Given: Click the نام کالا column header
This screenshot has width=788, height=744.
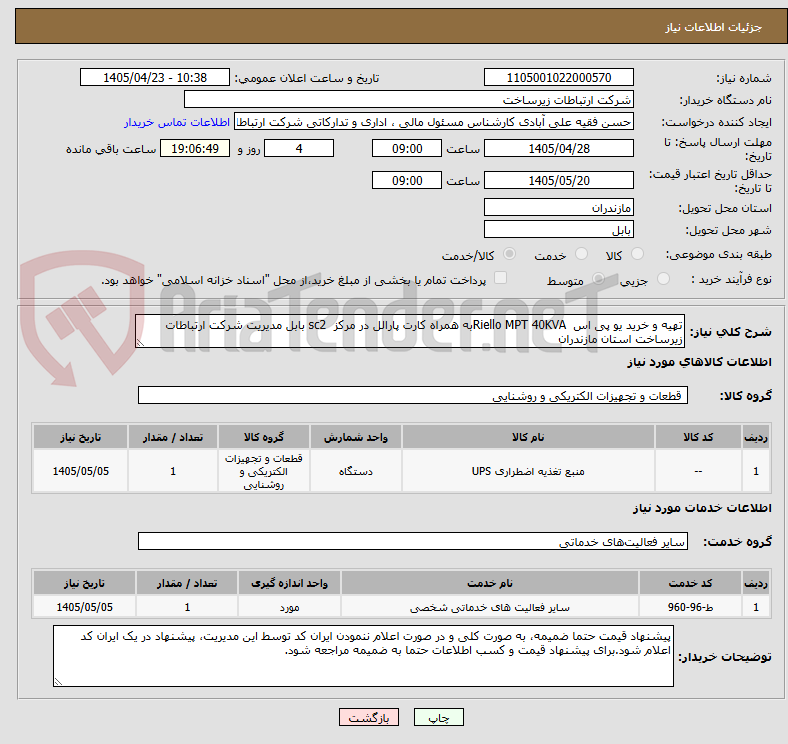Looking at the screenshot, I should [528, 437].
